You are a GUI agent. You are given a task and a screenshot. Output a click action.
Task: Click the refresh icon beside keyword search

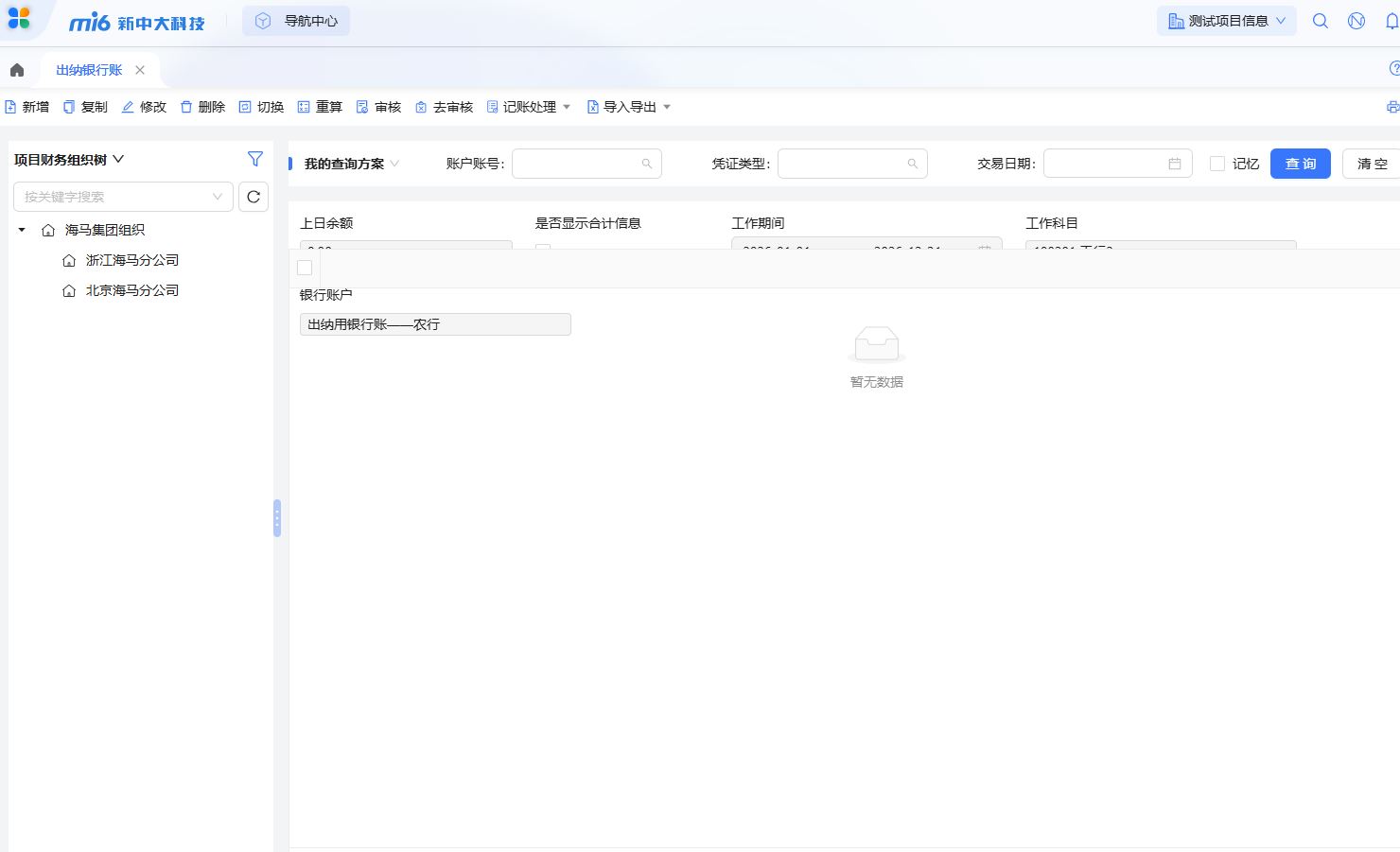click(254, 197)
